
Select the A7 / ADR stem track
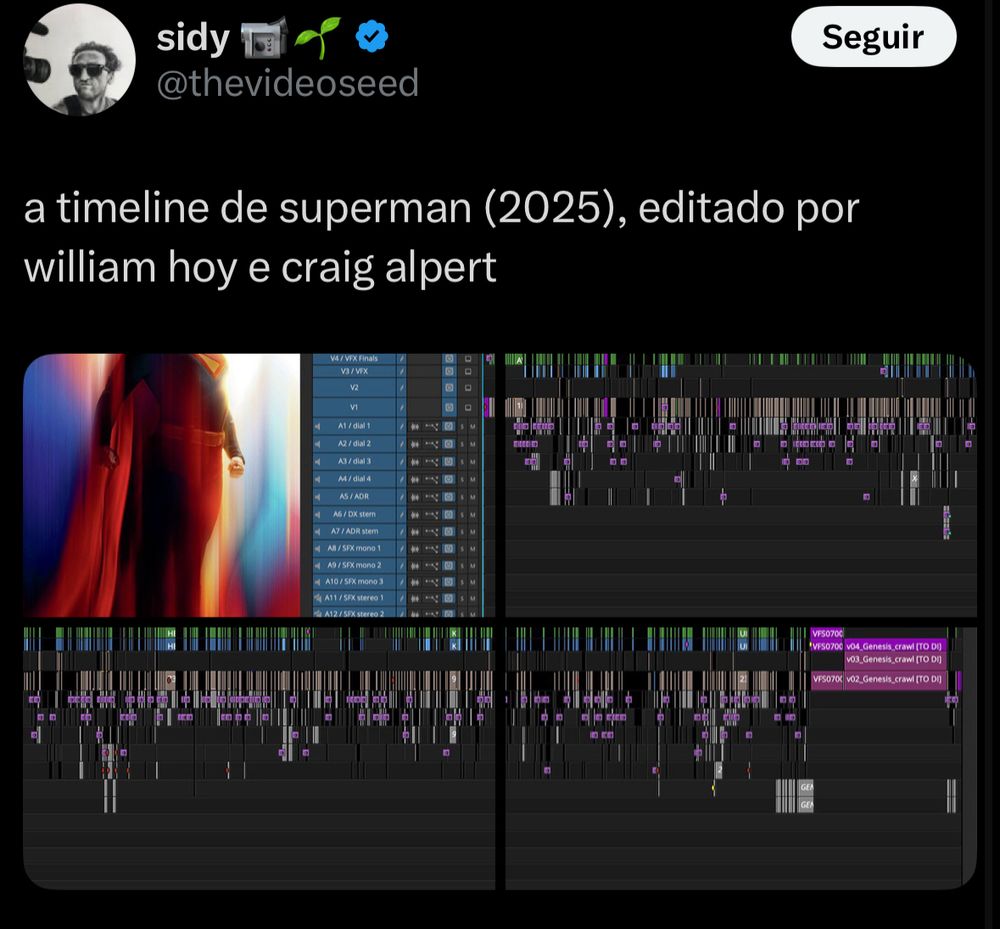point(354,532)
